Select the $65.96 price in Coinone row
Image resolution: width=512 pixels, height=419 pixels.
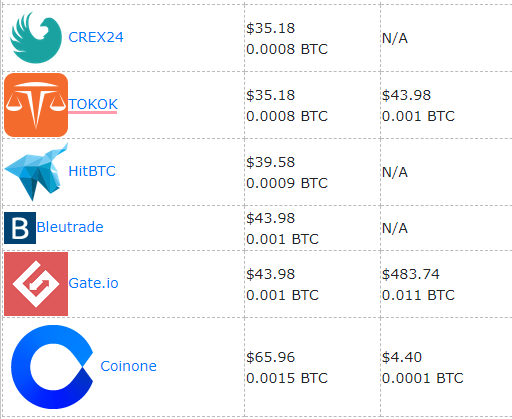[x=271, y=357]
